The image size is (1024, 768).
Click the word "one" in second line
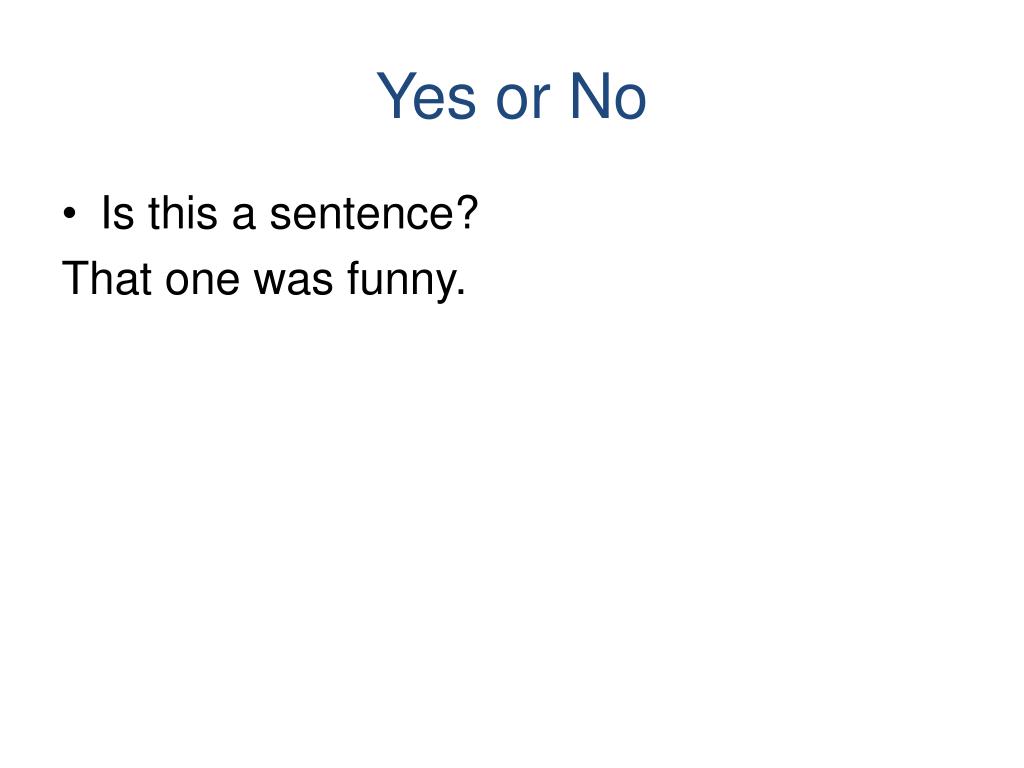[202, 283]
